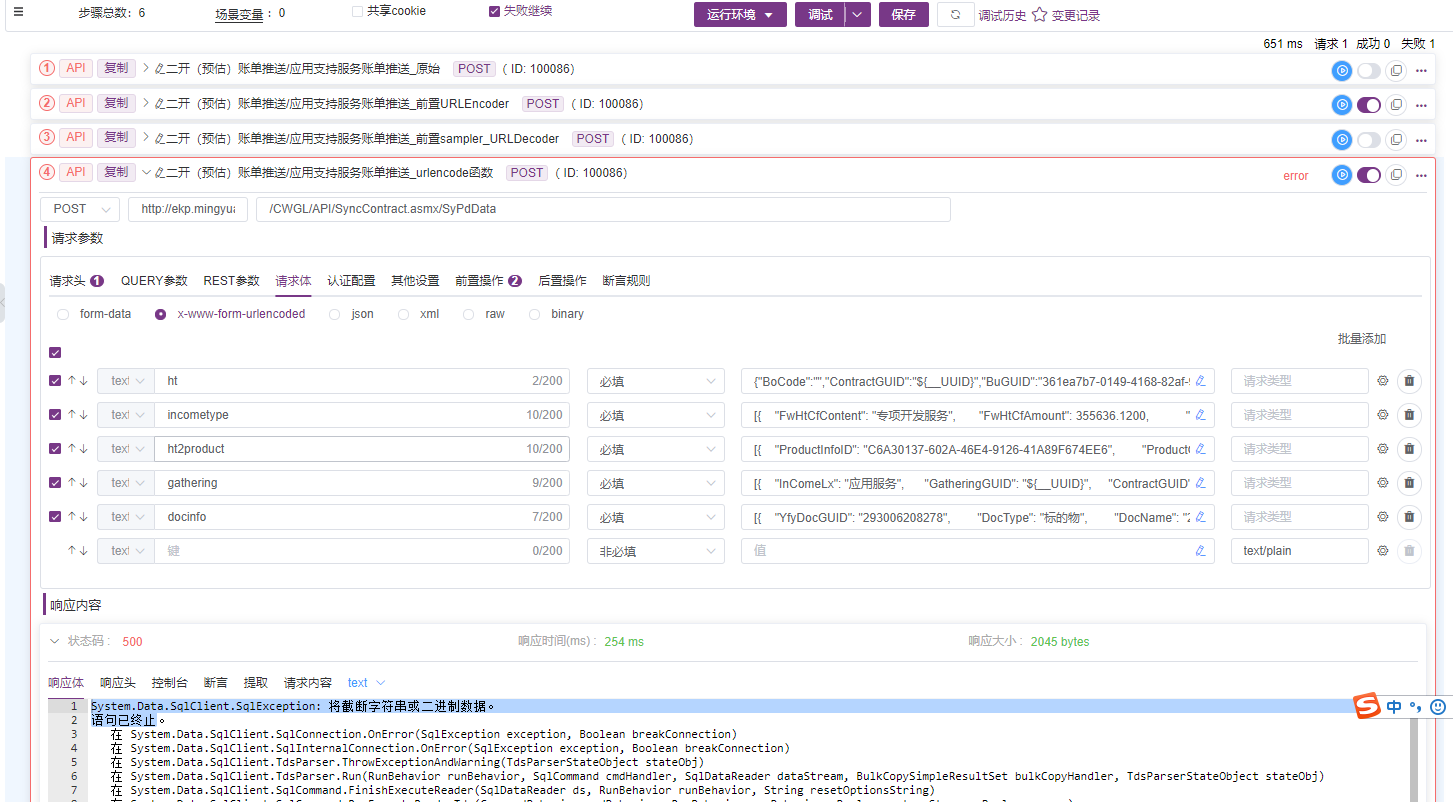Run step 1 with its play icon
Screen dimensions: 1453x802
pyautogui.click(x=1342, y=70)
